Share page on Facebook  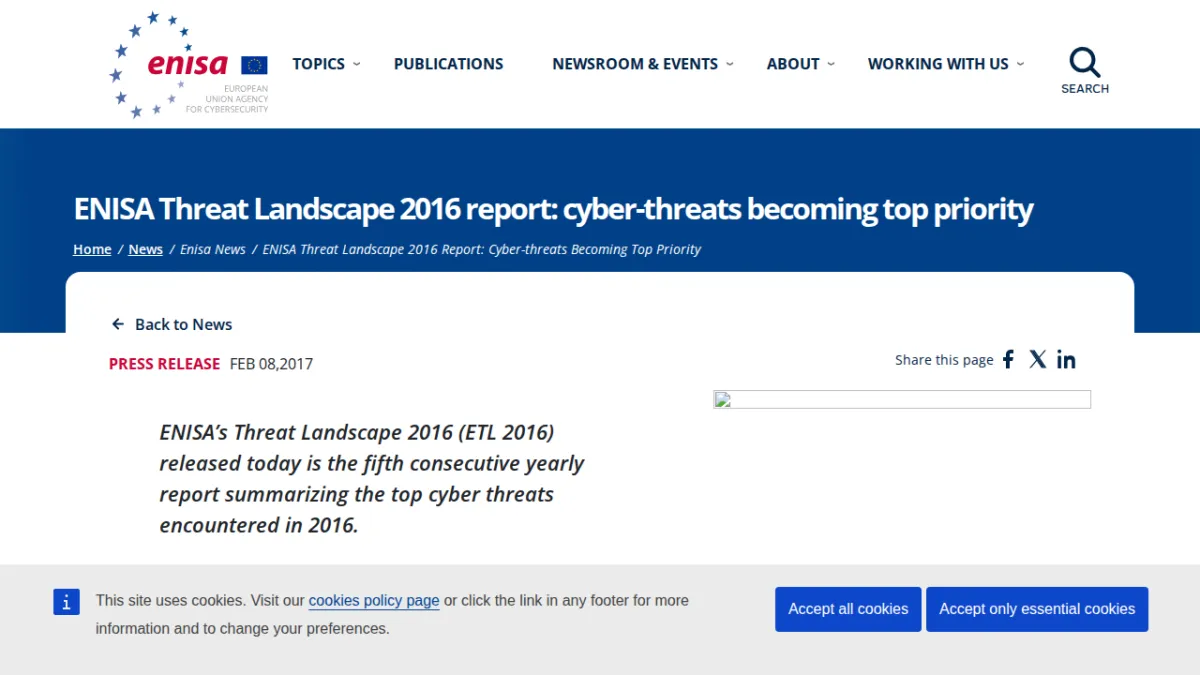[x=1008, y=360]
